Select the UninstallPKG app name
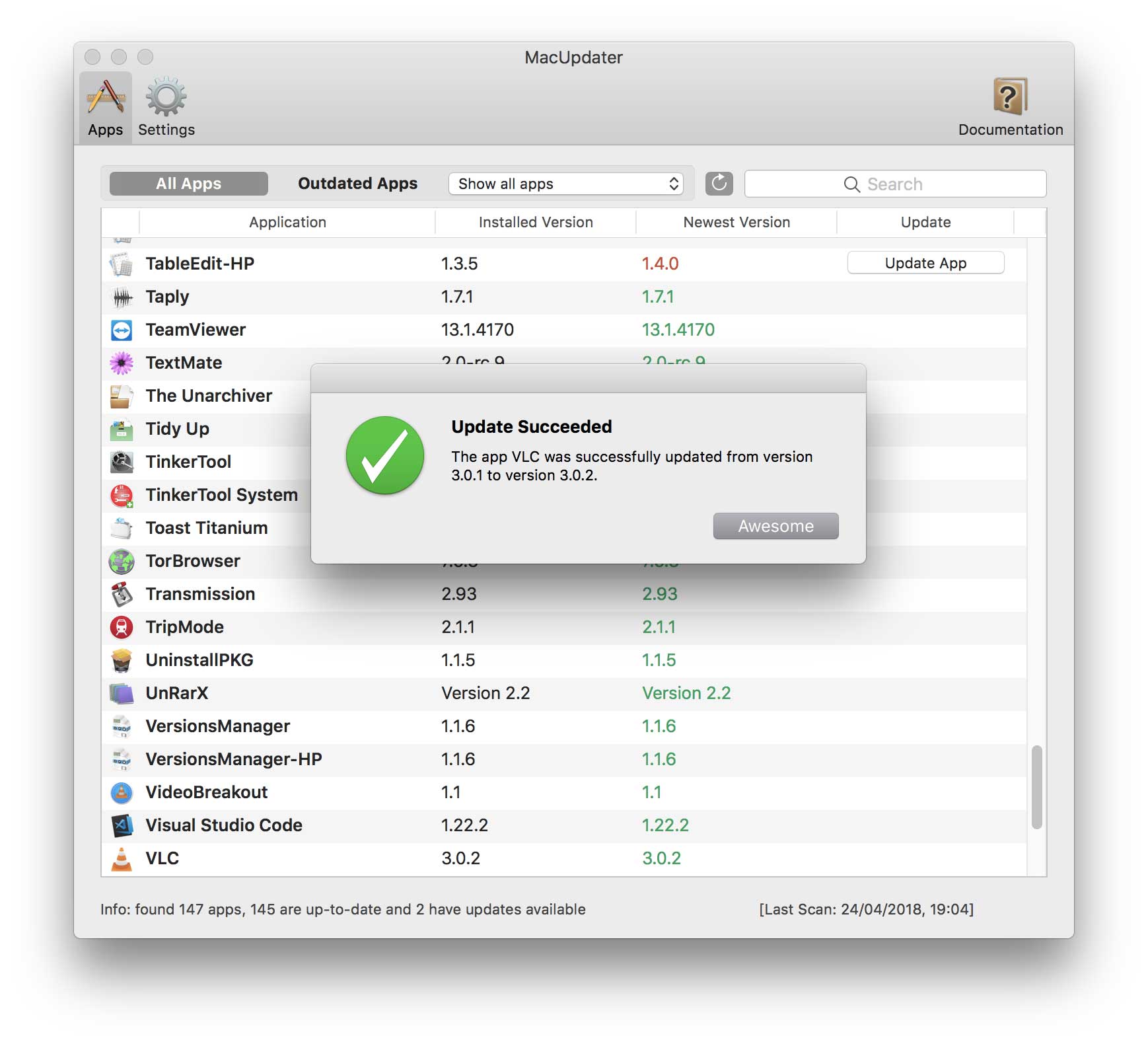The image size is (1148, 1044). 199,660
